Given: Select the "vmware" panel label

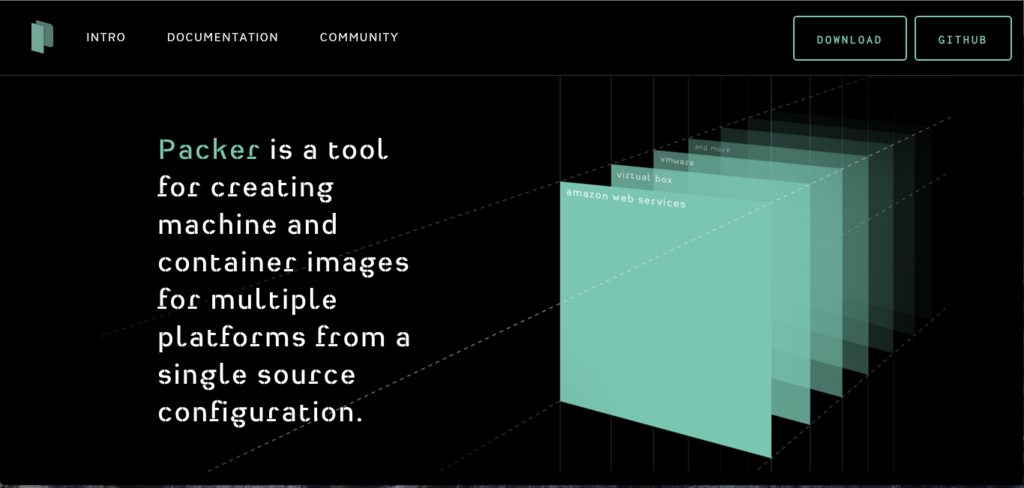Looking at the screenshot, I should (677, 161).
